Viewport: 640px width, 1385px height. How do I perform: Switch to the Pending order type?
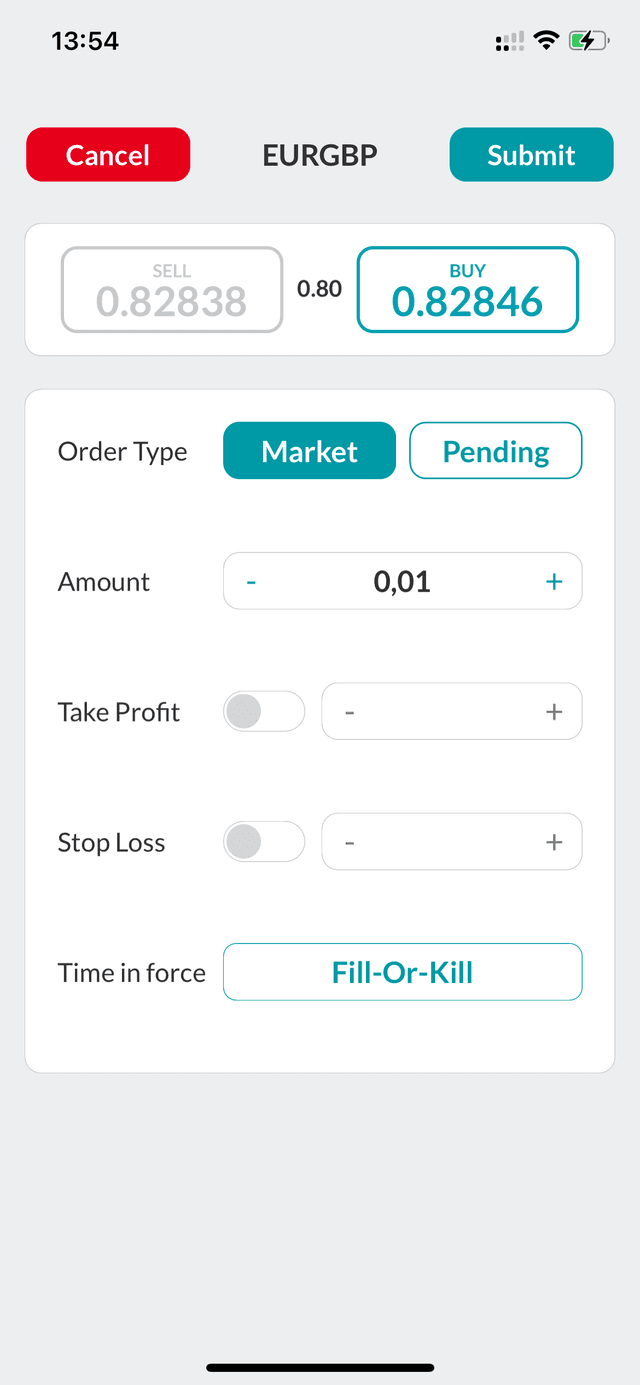[x=495, y=450]
